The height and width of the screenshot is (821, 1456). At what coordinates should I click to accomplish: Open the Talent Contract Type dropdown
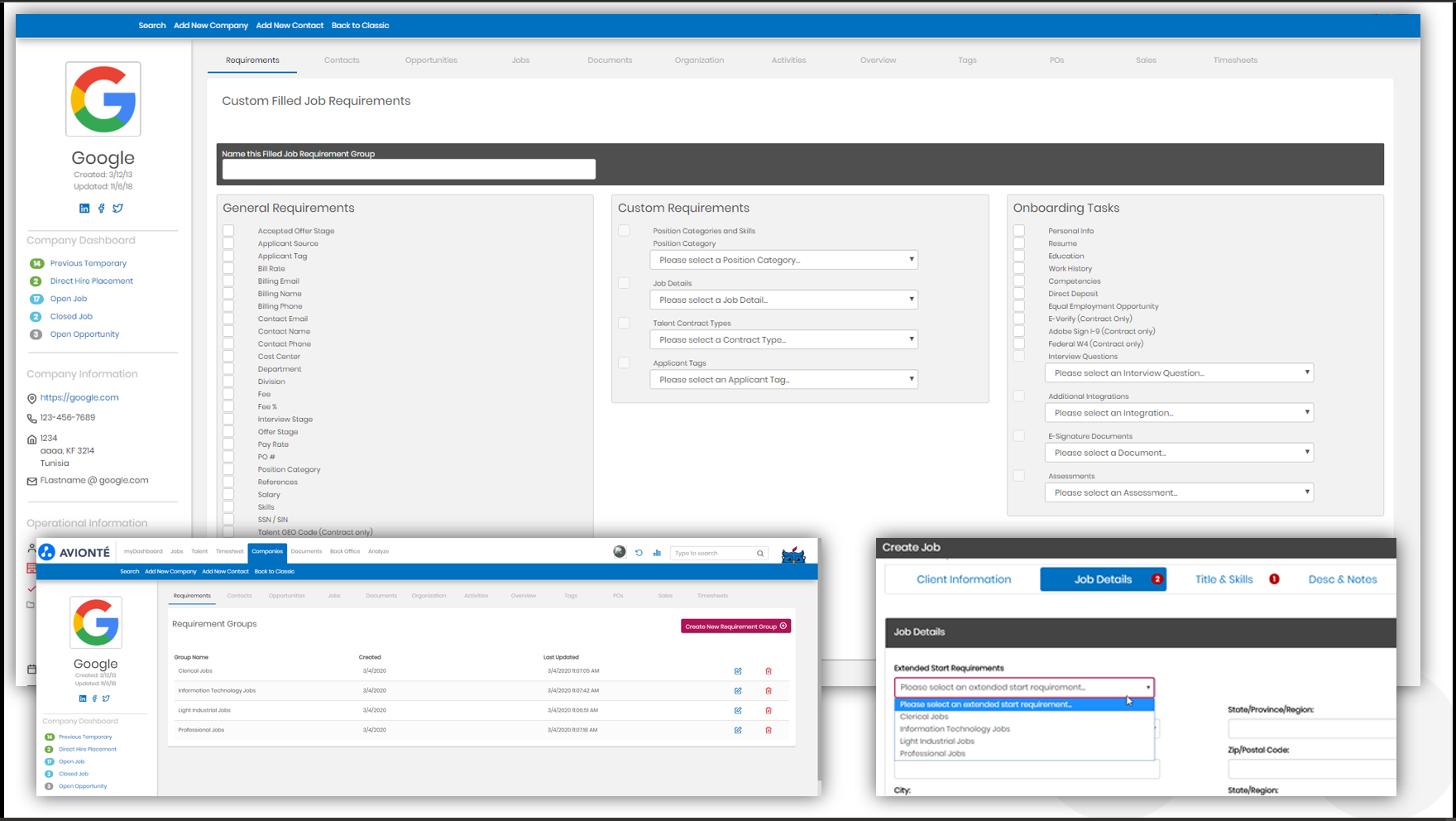click(783, 339)
